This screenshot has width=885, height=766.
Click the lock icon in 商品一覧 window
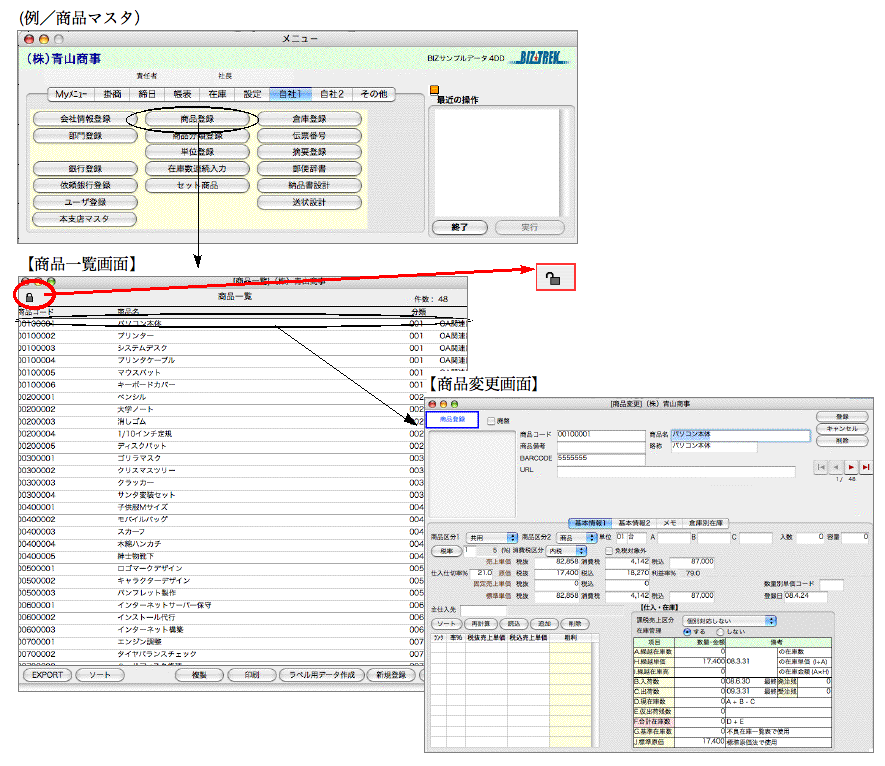coord(29,297)
